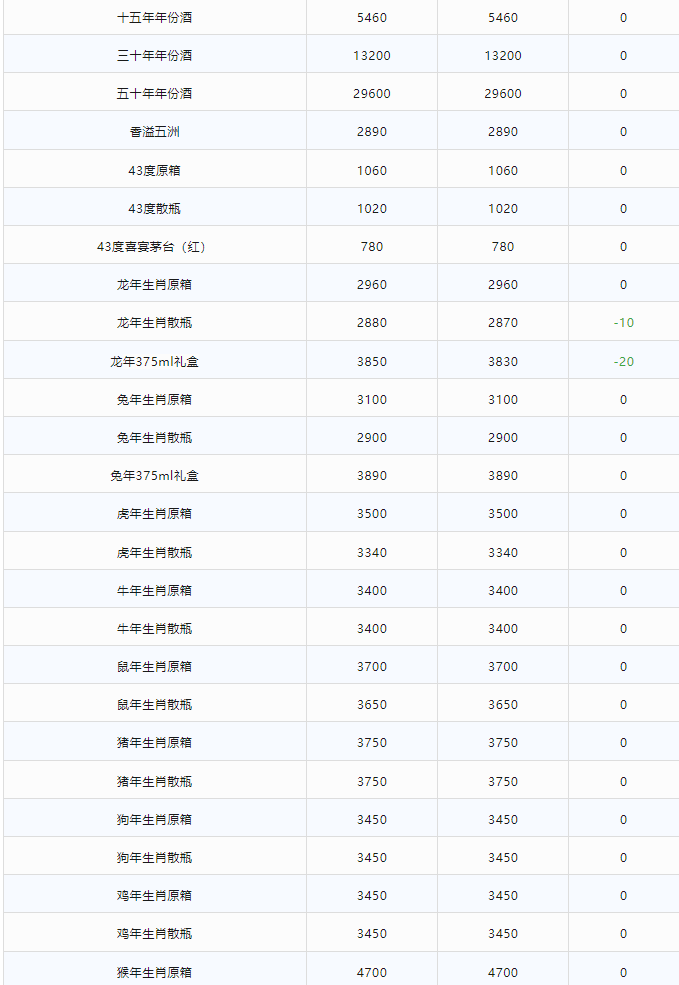This screenshot has width=679, height=985.
Task: Click the 0 change value for 鸡年生肖散瓶
Action: click(624, 933)
